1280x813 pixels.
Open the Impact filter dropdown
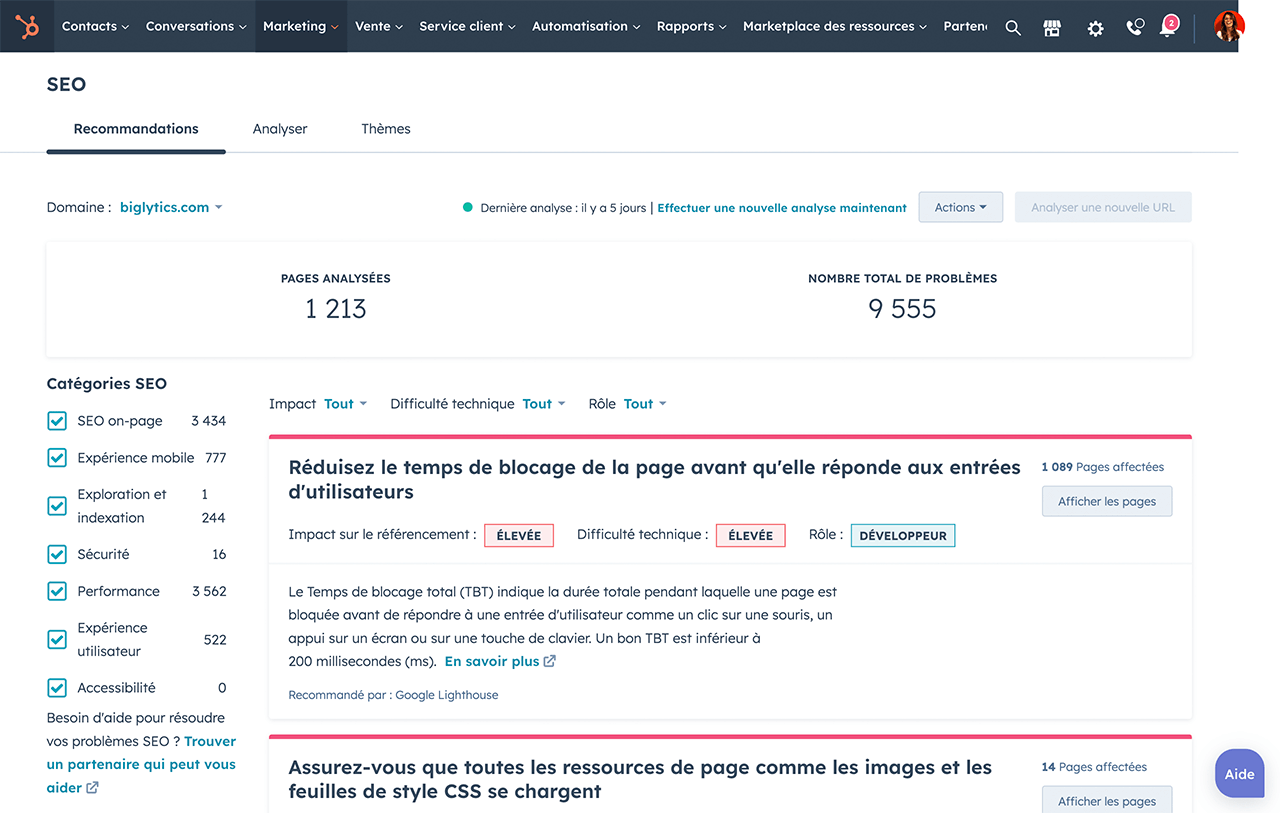345,404
